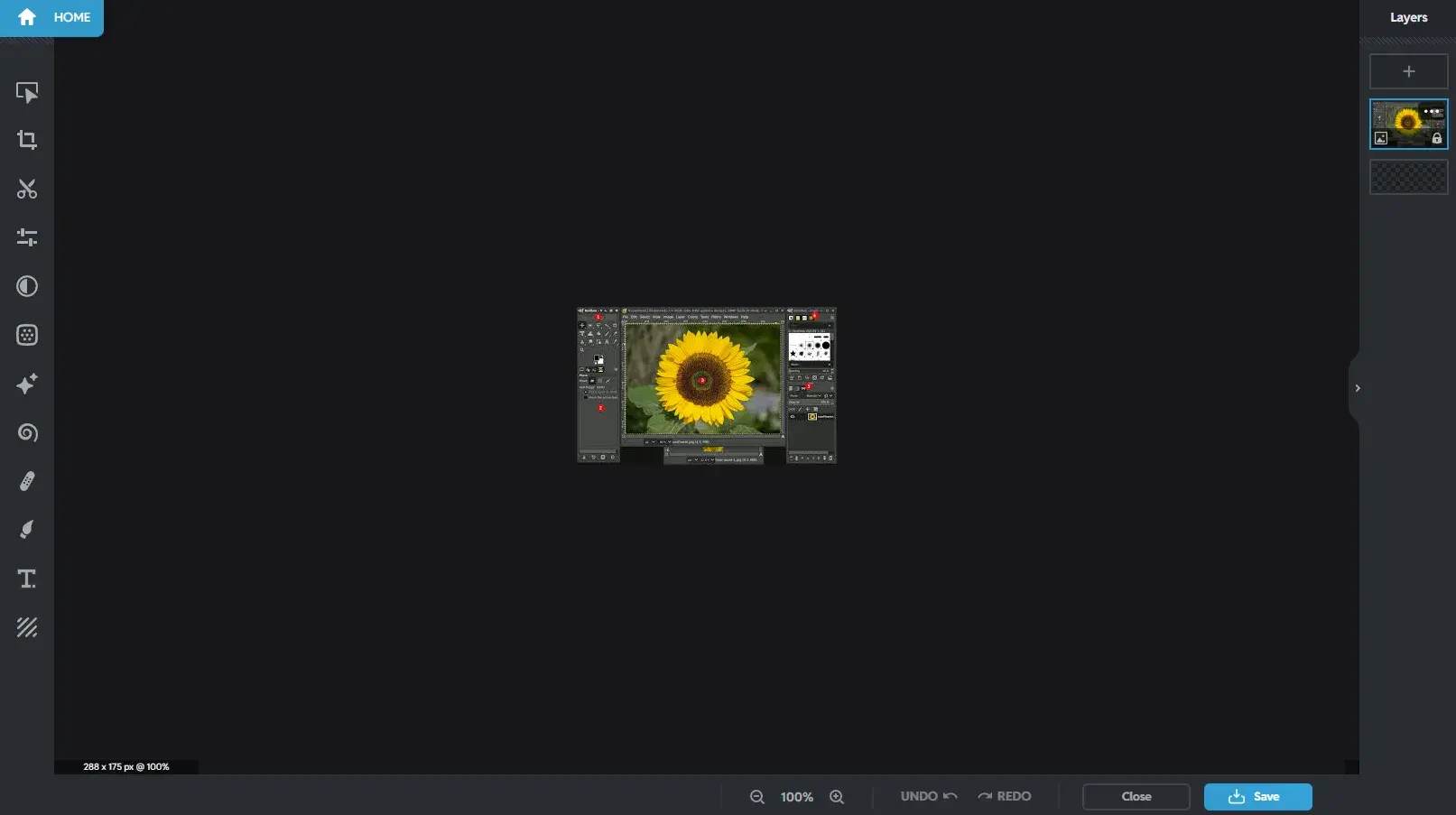Open the Filter half-circle tool
The height and width of the screenshot is (815, 1456).
coord(27,286)
